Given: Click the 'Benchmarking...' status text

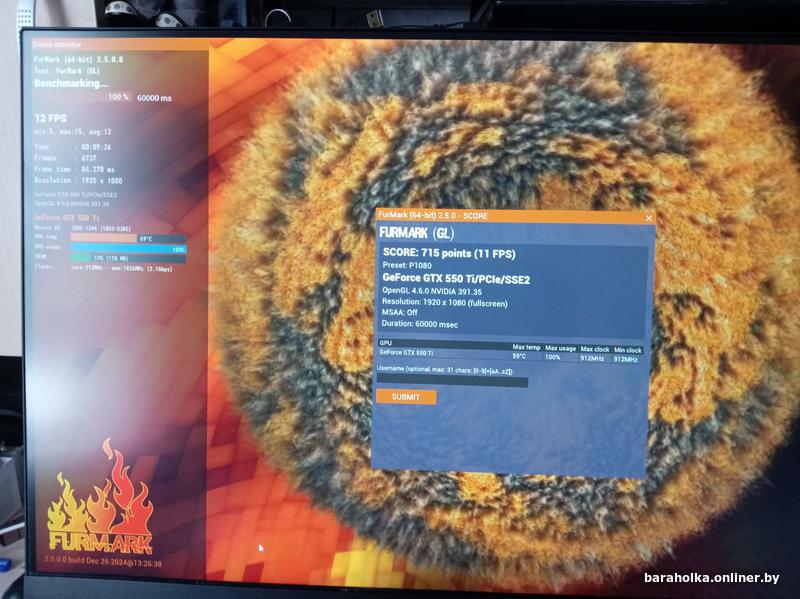Looking at the screenshot, I should point(71,83).
